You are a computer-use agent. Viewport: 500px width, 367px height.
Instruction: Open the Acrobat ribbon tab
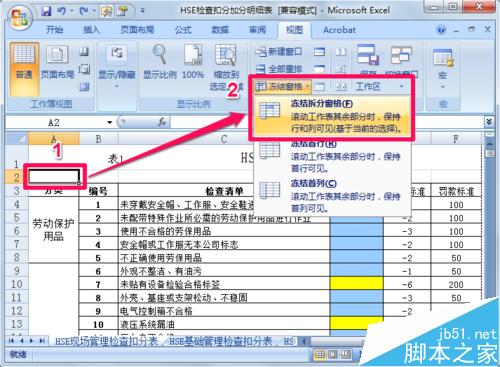point(339,30)
